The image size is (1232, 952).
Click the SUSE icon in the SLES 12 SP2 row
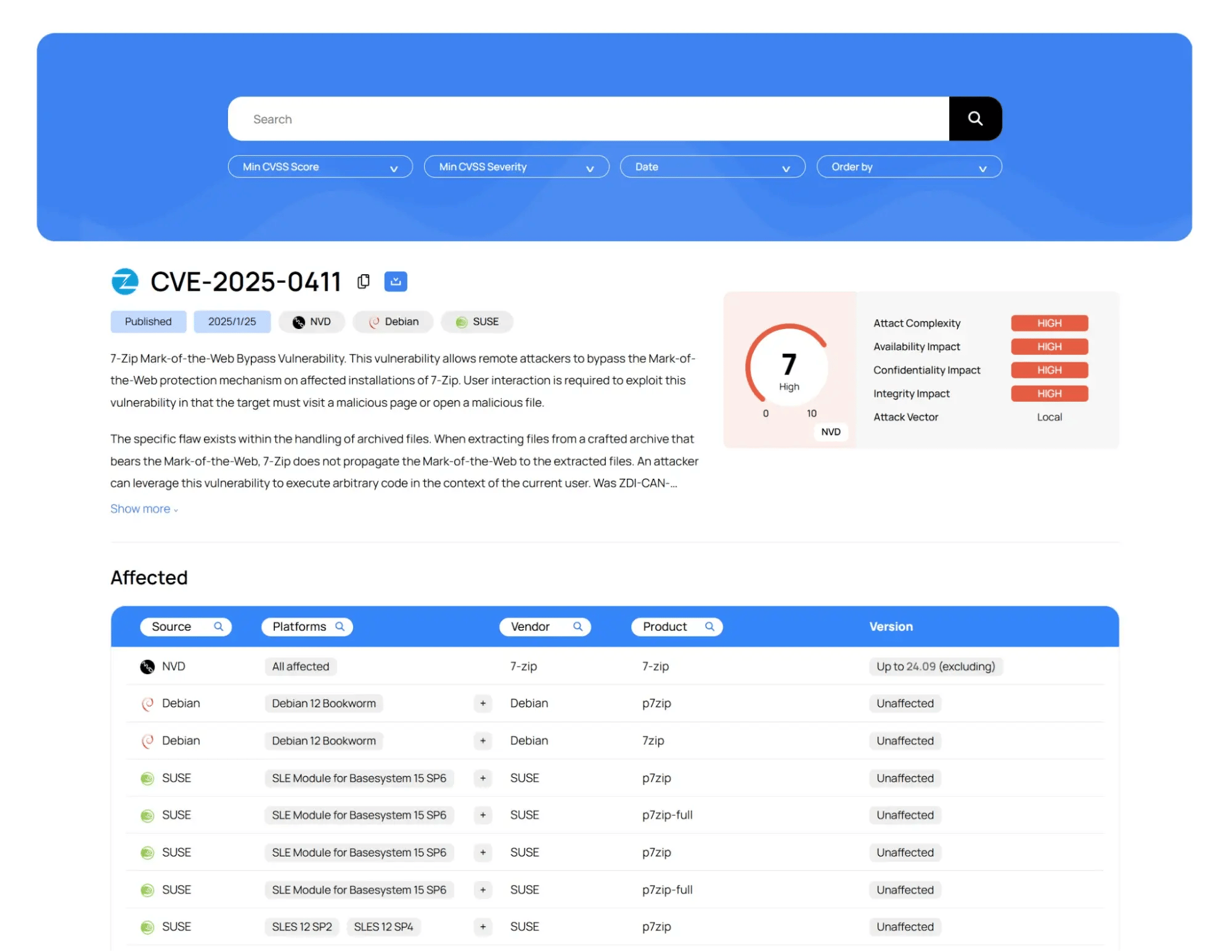point(147,927)
